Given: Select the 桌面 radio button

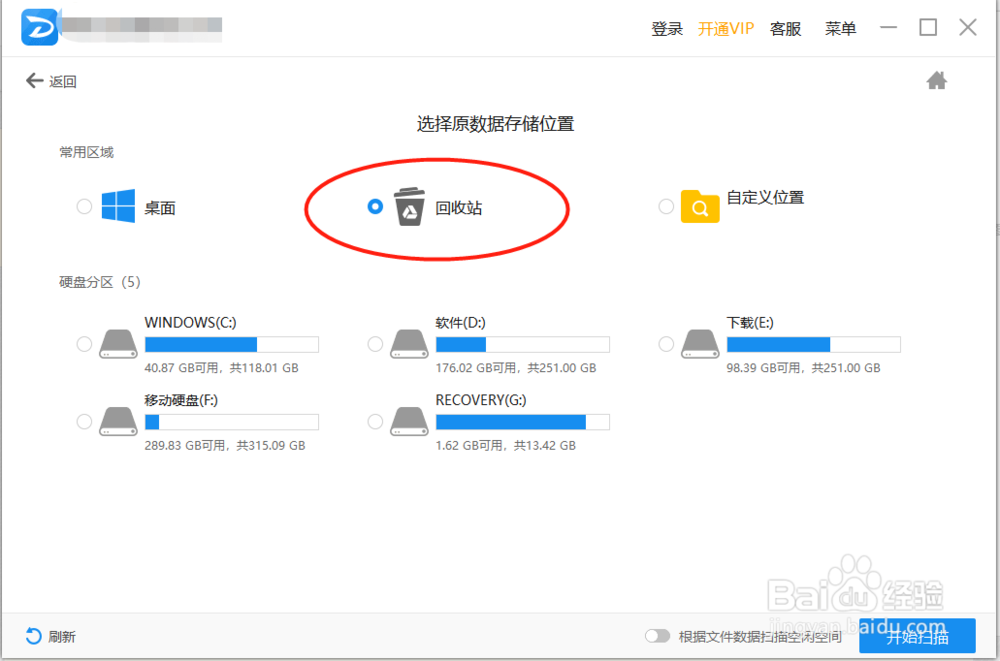Looking at the screenshot, I should click(84, 206).
